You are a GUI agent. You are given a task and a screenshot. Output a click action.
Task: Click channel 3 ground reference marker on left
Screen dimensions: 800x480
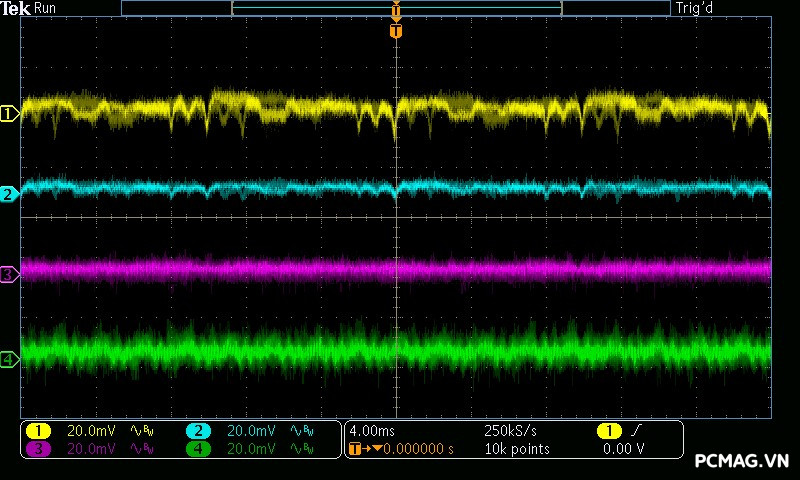[x=9, y=274]
